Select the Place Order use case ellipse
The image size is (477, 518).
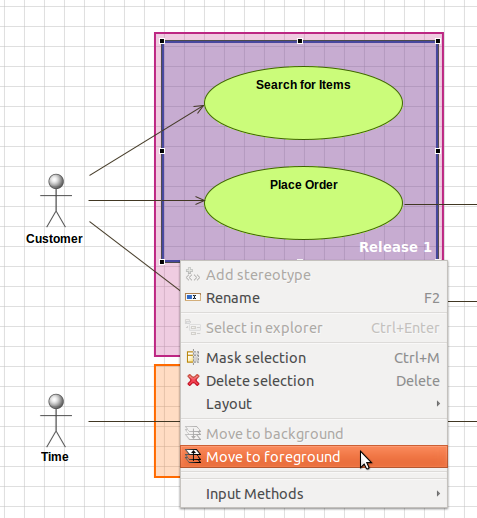[x=303, y=203]
